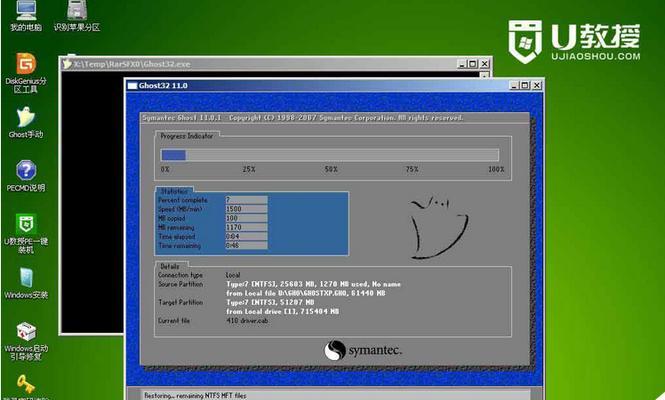This screenshot has width=665, height=400.
Task: Click the 25% mark label under progress bar
Action: [249, 169]
